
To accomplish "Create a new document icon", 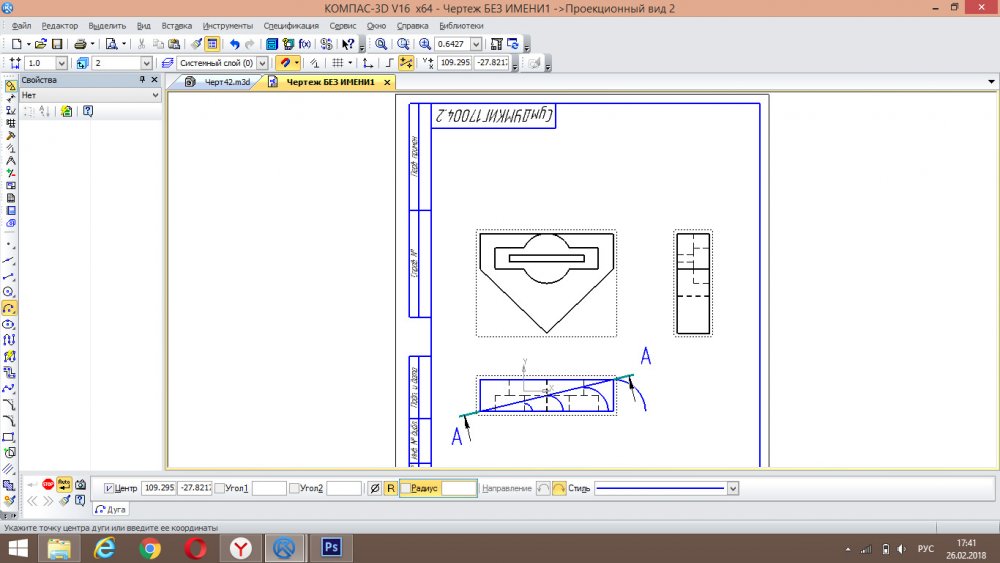I will (x=17, y=44).
